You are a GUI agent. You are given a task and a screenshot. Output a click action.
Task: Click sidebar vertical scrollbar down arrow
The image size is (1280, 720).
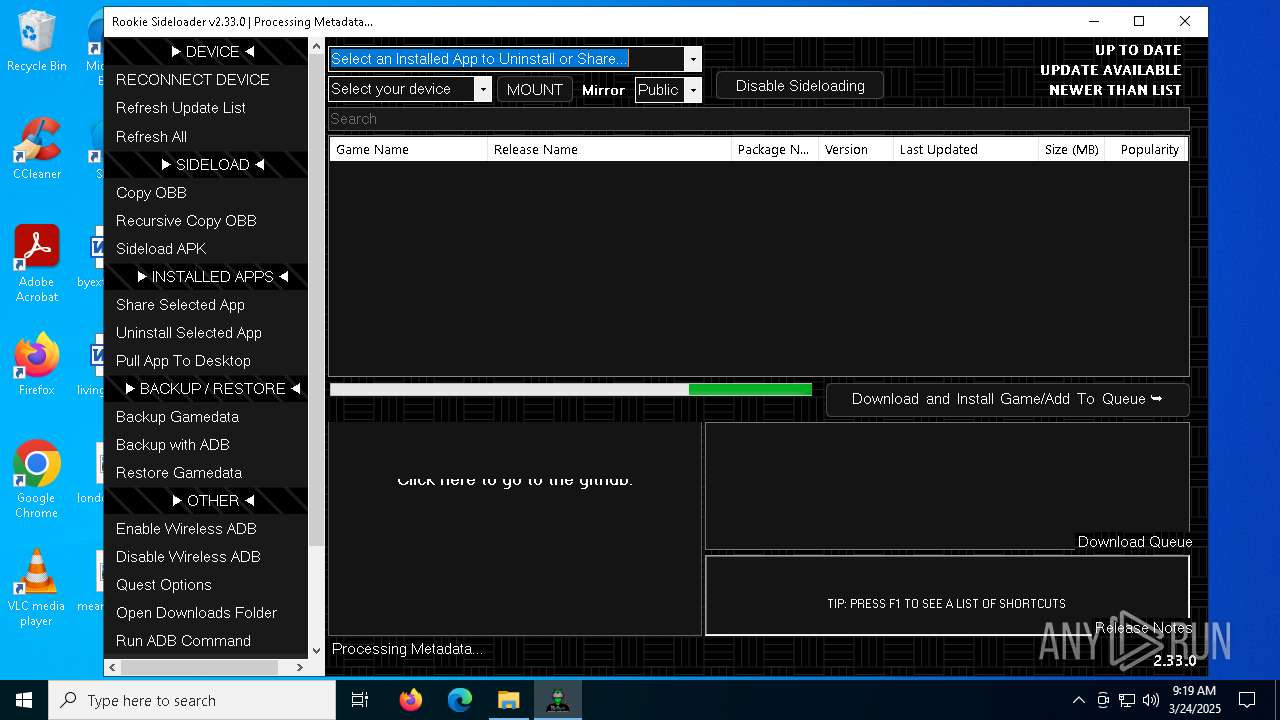point(317,650)
